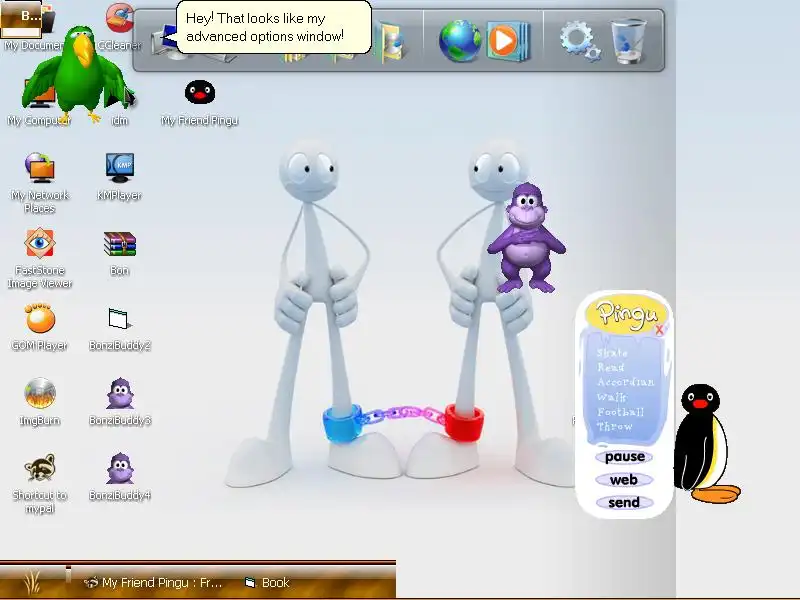Click the globe browser icon in dock

point(460,41)
